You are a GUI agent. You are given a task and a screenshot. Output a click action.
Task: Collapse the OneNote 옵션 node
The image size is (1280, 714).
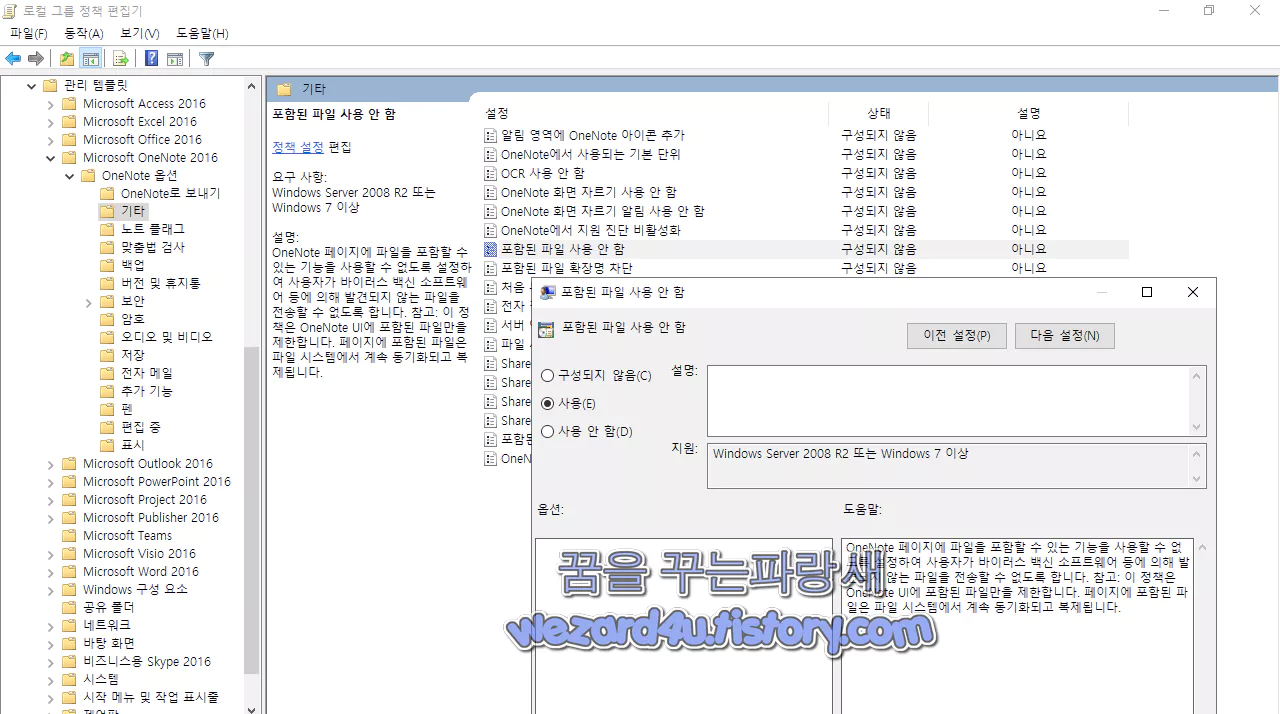70,176
